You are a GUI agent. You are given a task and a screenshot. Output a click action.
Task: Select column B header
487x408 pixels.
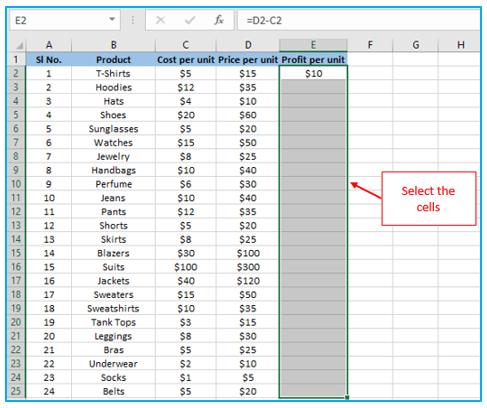pos(113,45)
